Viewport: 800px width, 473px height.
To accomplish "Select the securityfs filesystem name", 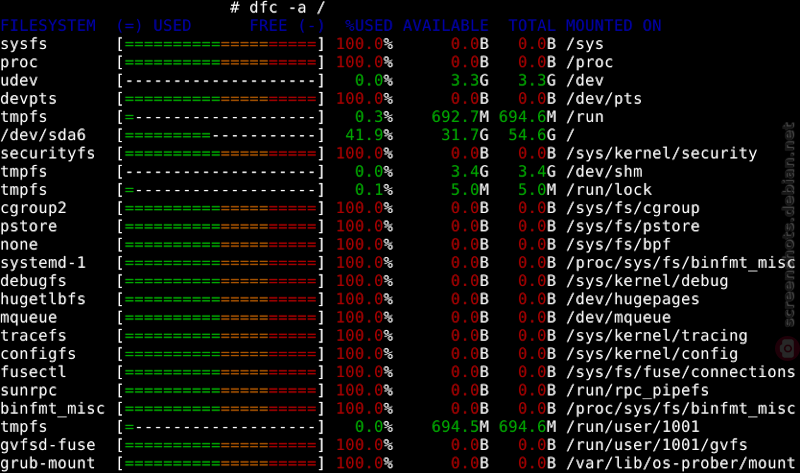I will tap(48, 154).
